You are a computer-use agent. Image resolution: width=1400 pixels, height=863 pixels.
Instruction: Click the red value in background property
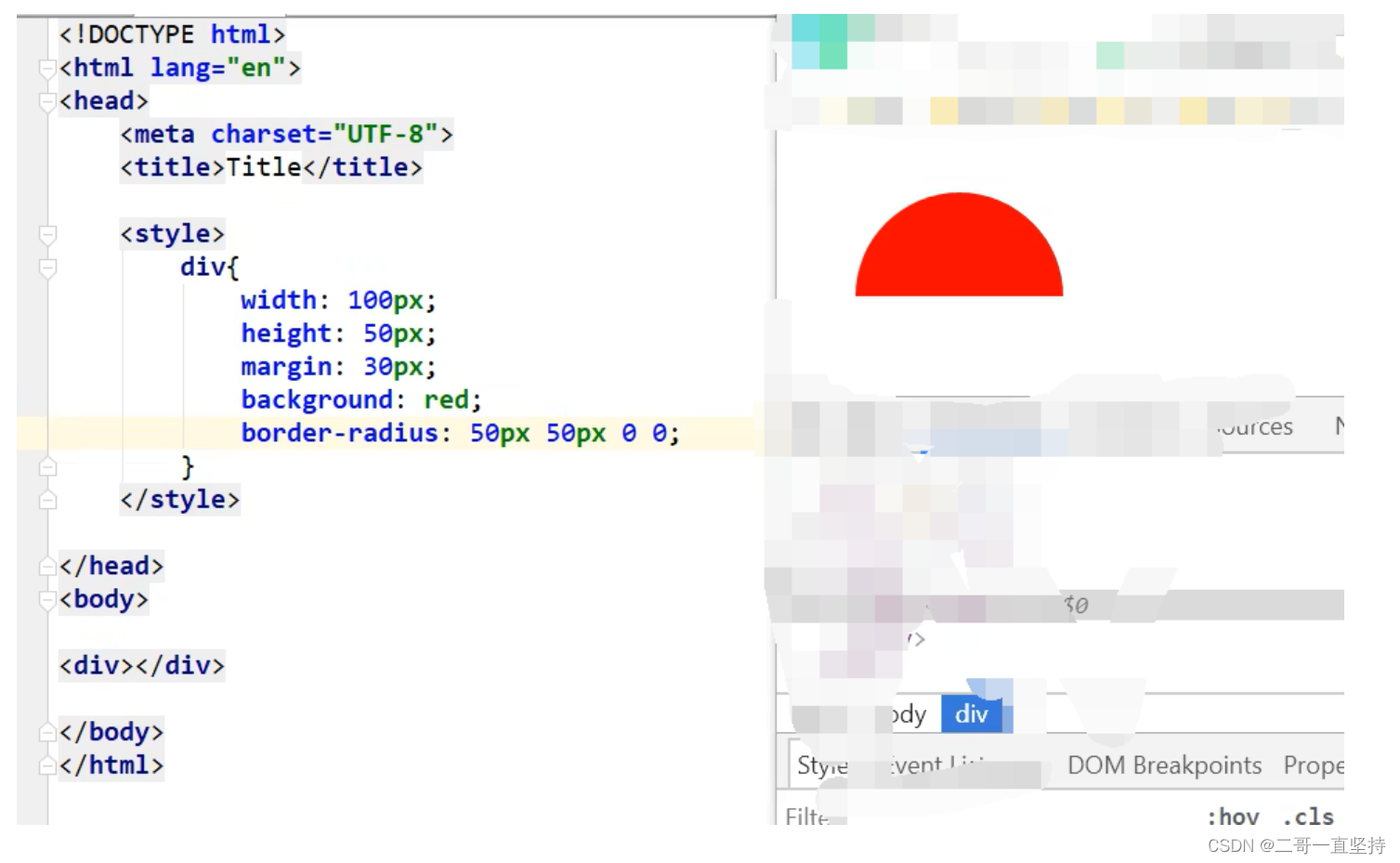(x=446, y=399)
